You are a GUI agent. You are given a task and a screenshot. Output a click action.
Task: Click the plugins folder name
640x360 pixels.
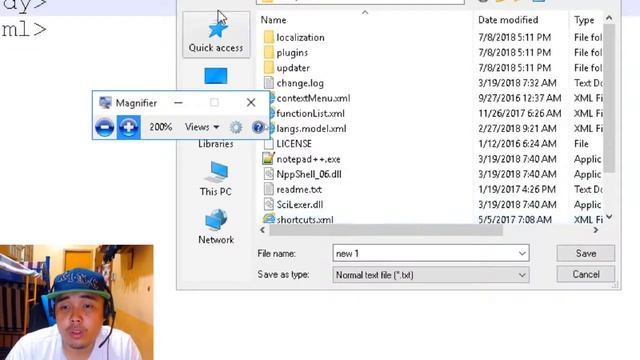pos(292,53)
